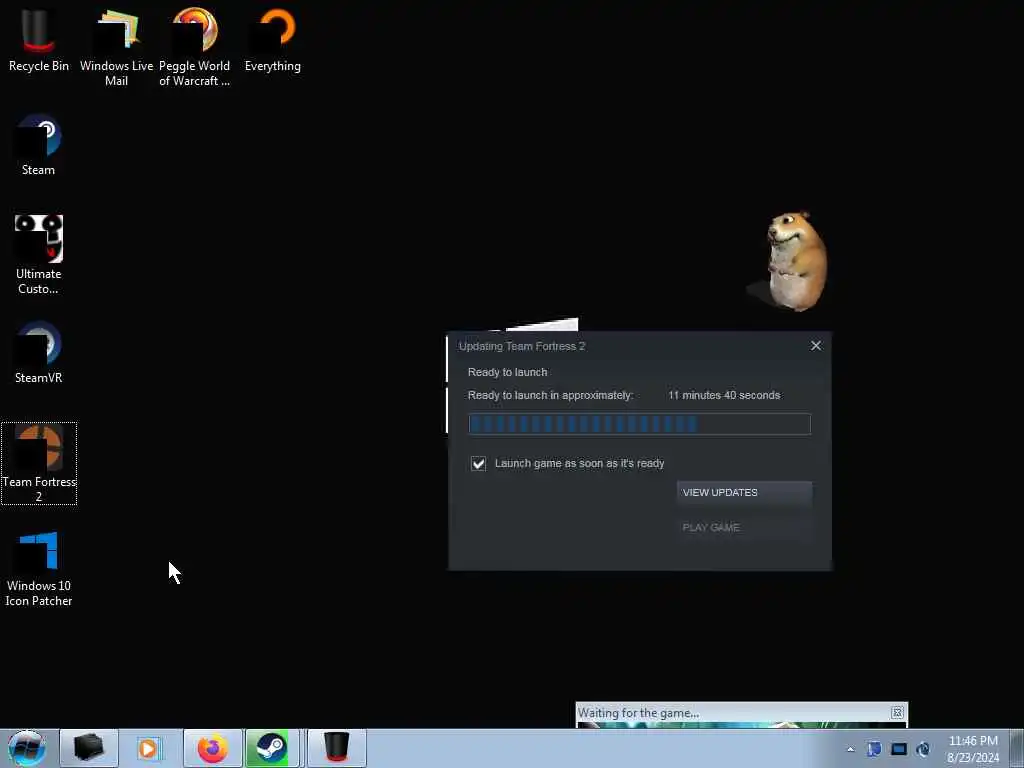Viewport: 1024px width, 768px height.
Task: Click the Team Fortress 2 update progress bar
Action: (639, 424)
